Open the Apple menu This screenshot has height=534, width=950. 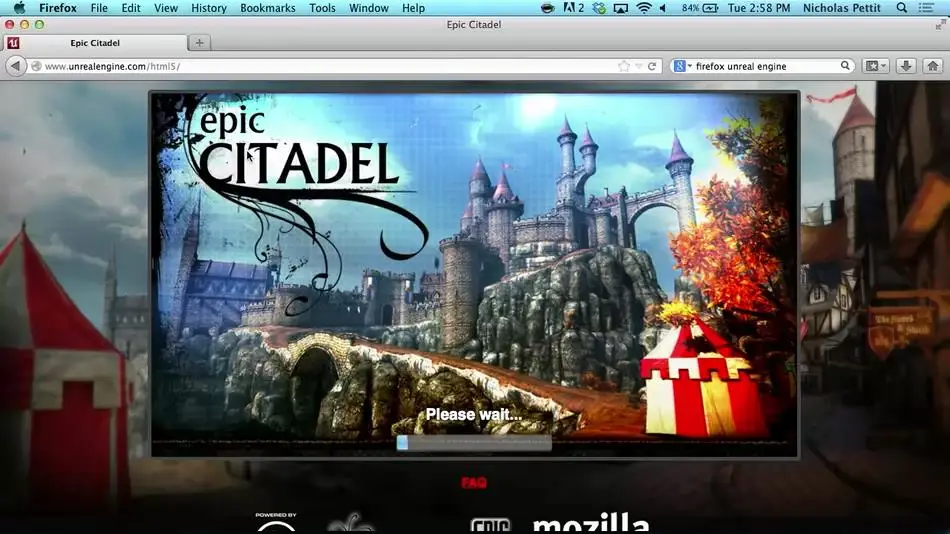[x=19, y=8]
